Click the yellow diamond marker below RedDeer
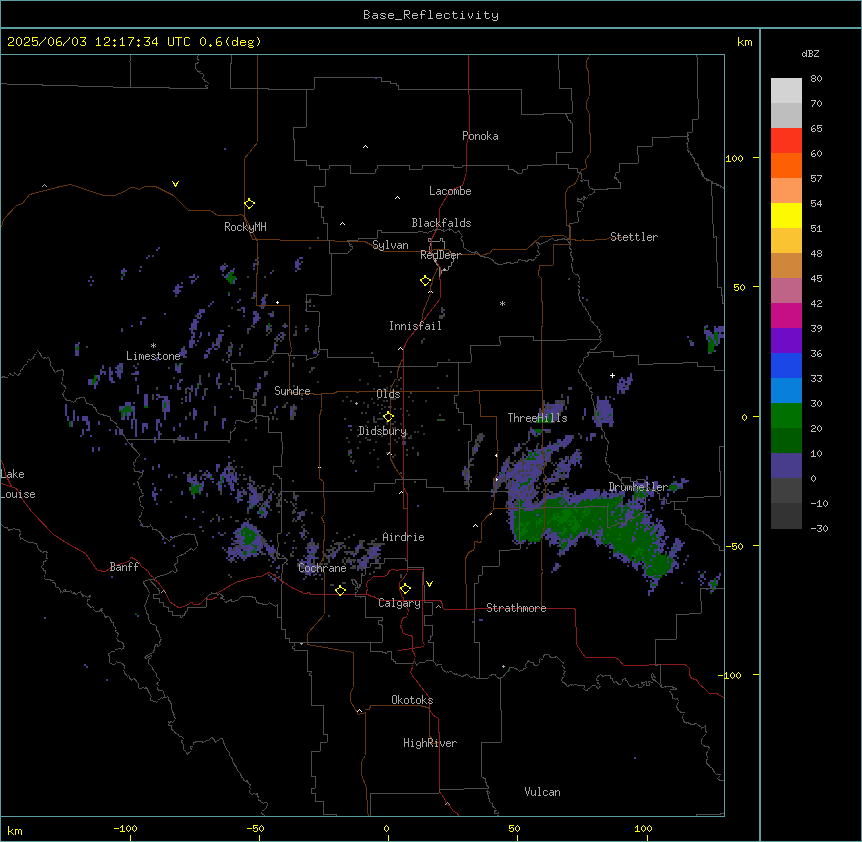This screenshot has height=842, width=862. 425,281
